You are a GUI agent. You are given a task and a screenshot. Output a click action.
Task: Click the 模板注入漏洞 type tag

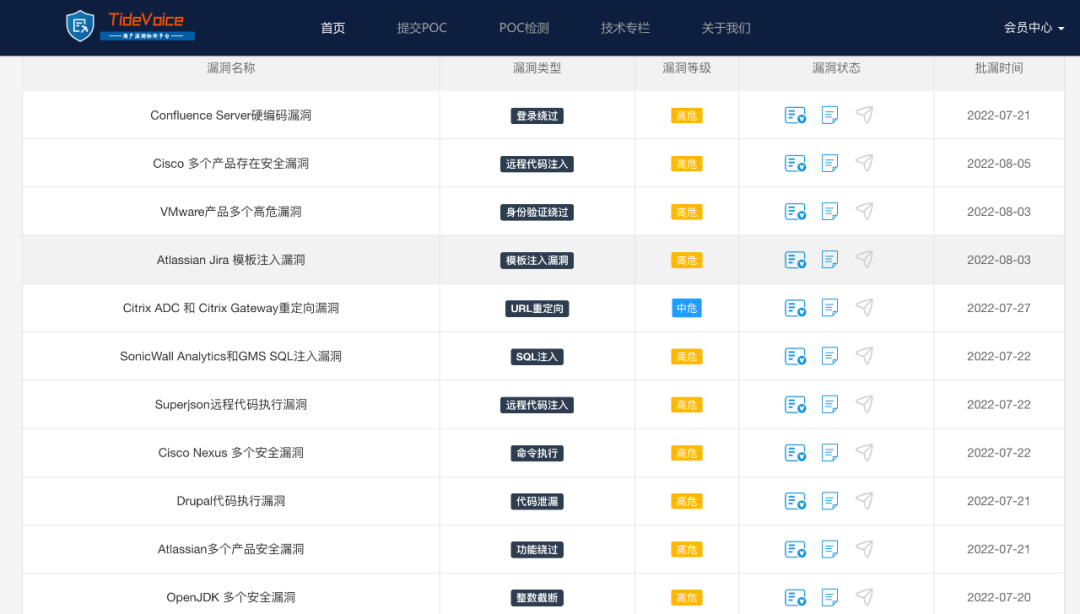[537, 260]
